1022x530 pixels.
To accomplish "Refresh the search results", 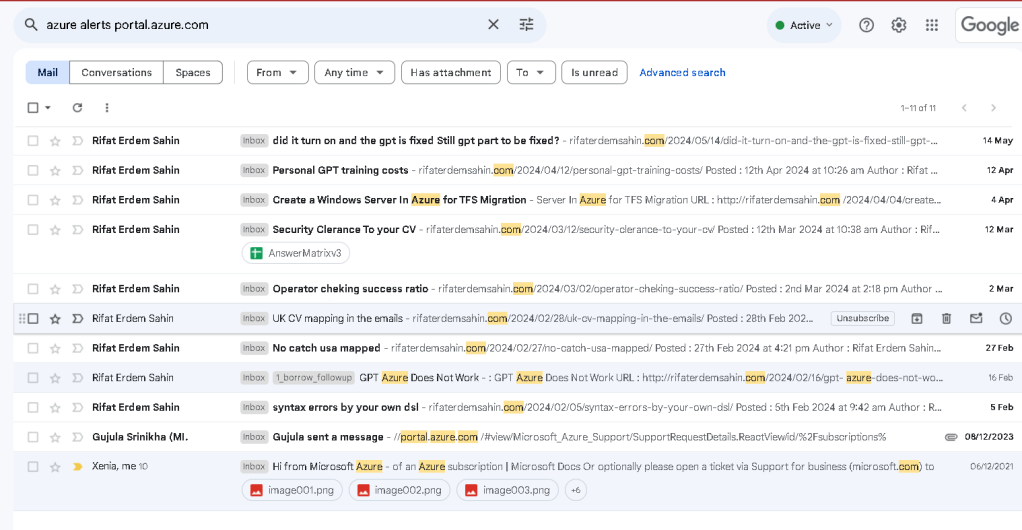I will point(78,108).
